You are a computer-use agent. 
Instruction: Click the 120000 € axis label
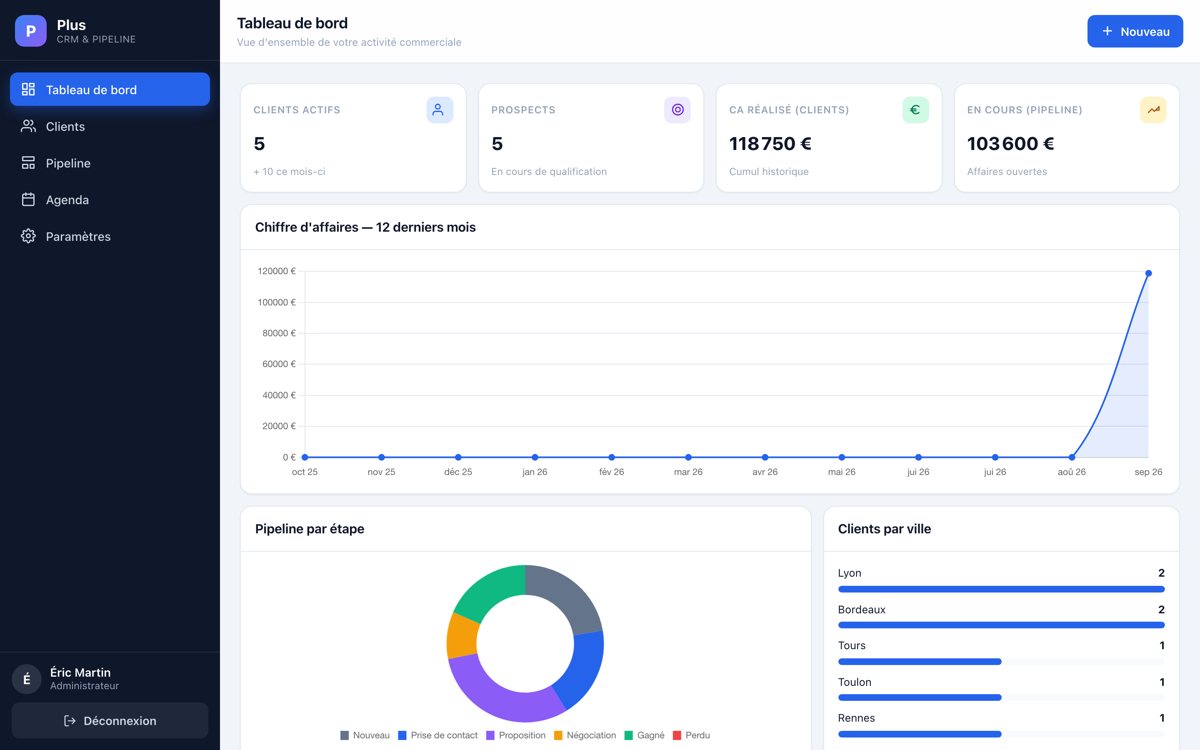point(276,271)
